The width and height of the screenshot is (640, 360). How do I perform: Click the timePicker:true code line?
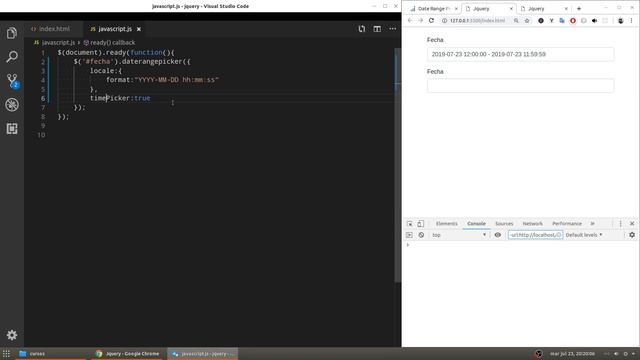[x=120, y=98]
